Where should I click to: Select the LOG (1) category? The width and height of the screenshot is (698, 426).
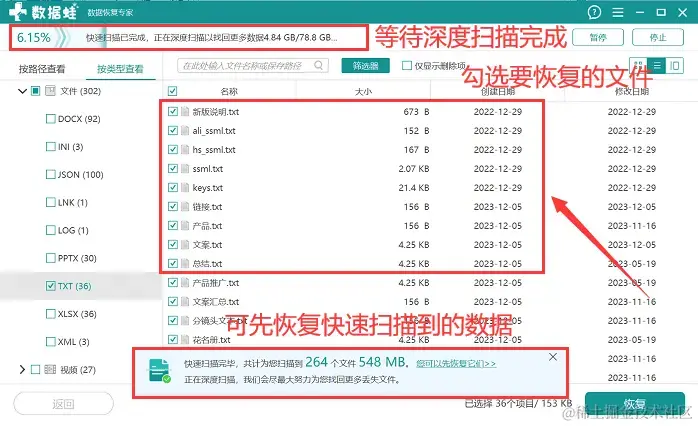(x=73, y=230)
